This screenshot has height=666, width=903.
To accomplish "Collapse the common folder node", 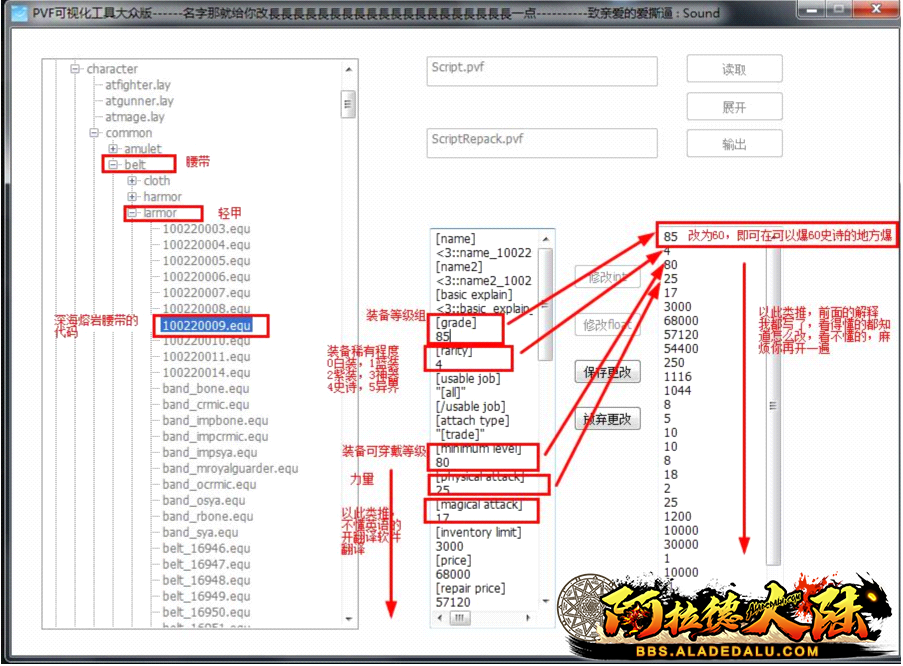I will point(94,133).
